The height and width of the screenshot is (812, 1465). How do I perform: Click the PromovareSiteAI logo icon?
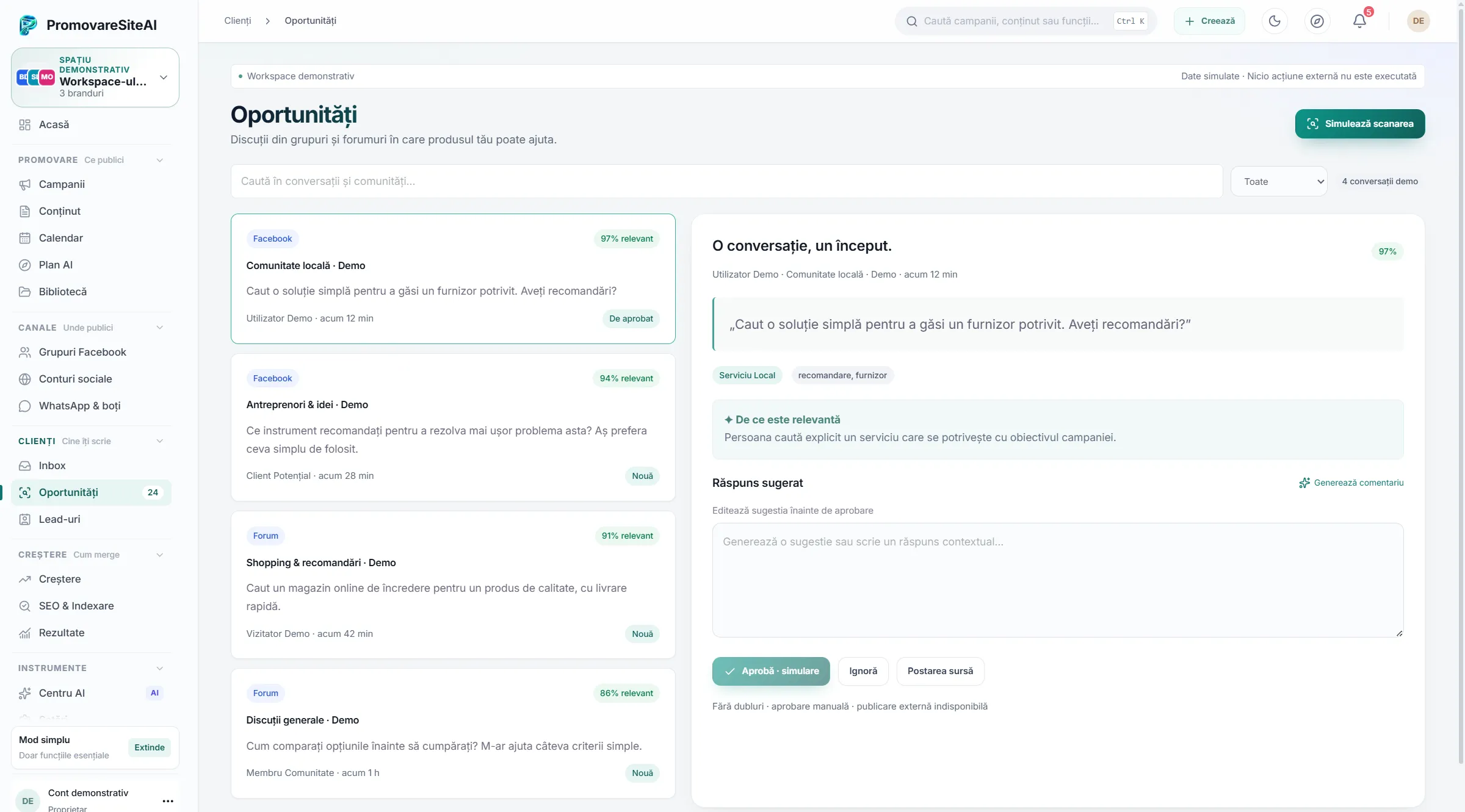(x=28, y=25)
